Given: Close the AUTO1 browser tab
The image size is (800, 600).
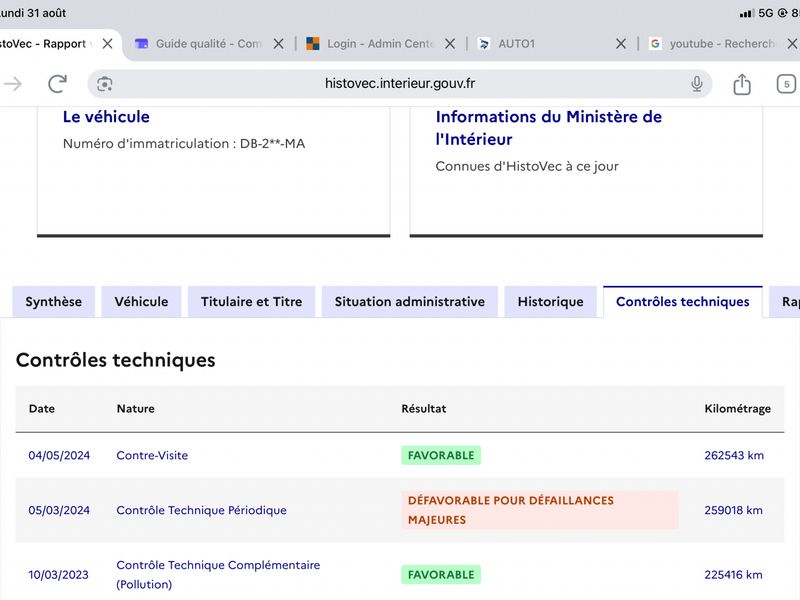Looking at the screenshot, I should tap(621, 44).
